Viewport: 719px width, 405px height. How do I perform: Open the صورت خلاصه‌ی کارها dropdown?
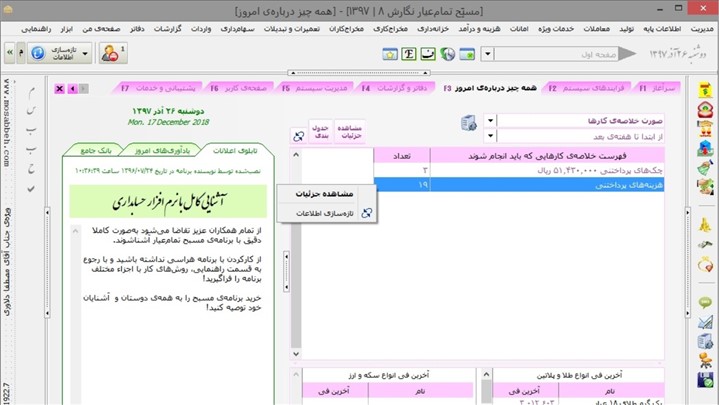tap(490, 121)
